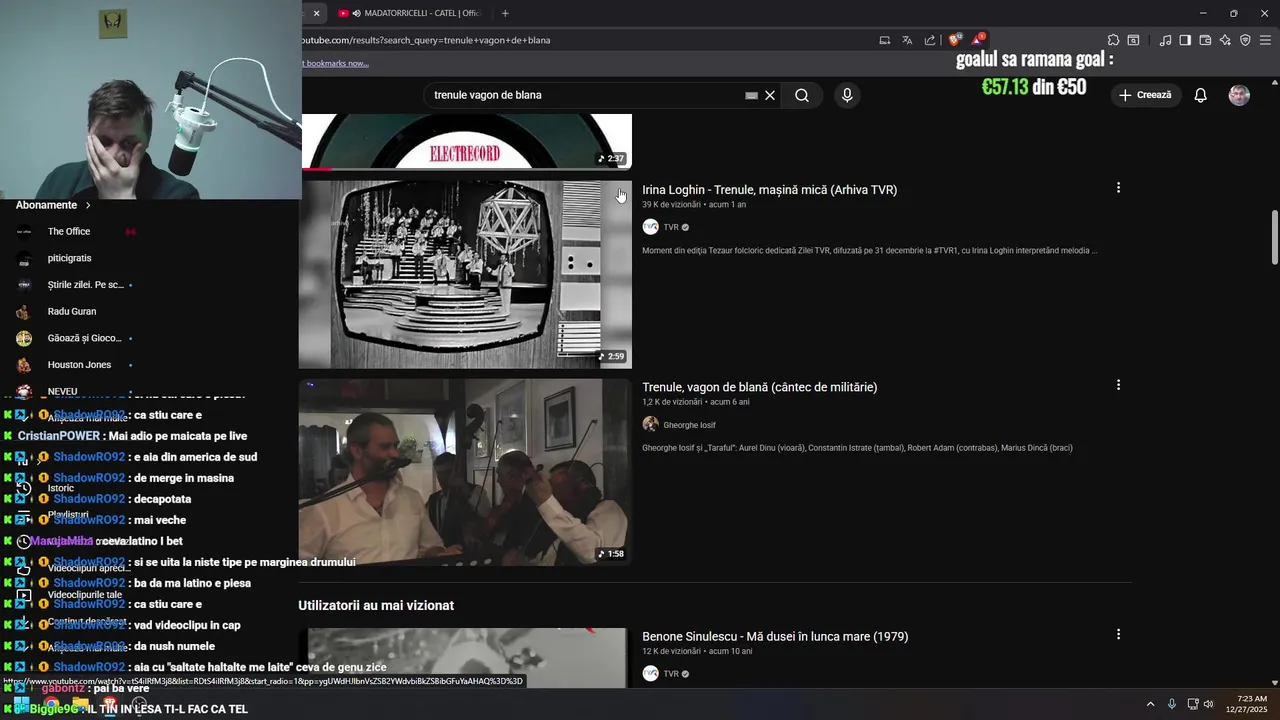Open the Electrecord video thumbnail

(465, 141)
